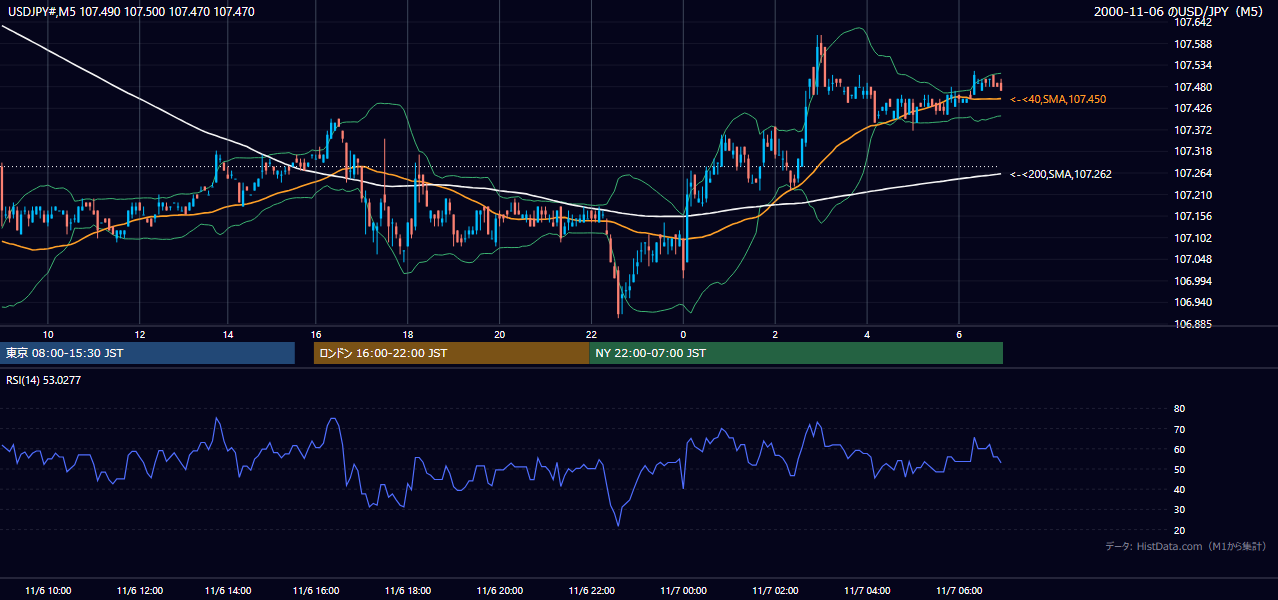Viewport: 1278px width, 600px height.
Task: Click RSI scale level 70
Action: click(1179, 429)
